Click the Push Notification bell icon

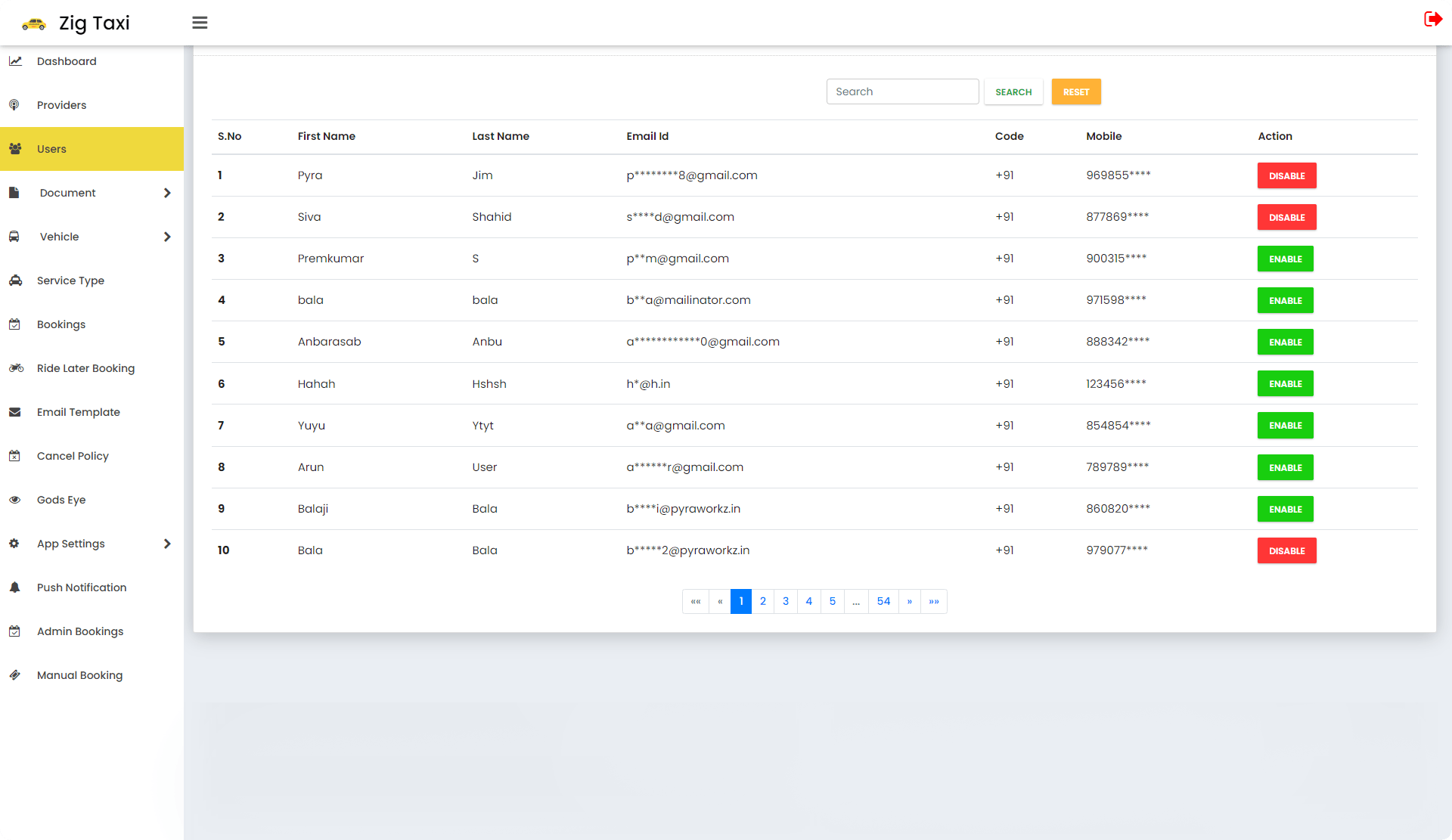(14, 587)
